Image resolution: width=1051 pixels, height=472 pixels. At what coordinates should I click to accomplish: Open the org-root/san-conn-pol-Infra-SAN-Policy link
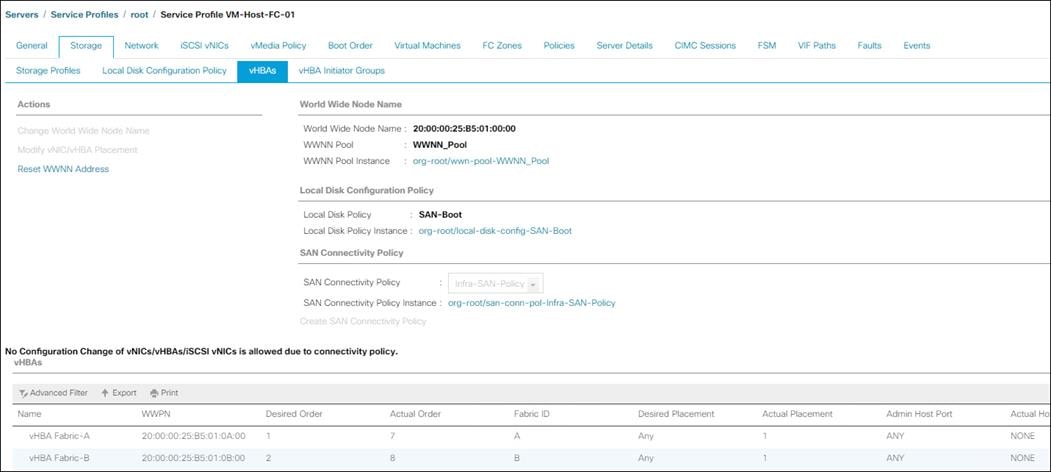(x=532, y=303)
